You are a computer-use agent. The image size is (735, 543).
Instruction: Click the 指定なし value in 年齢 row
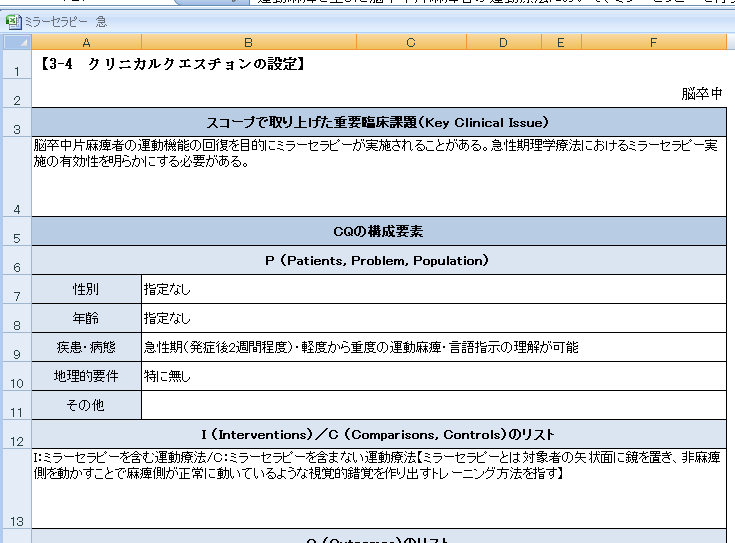(434, 318)
